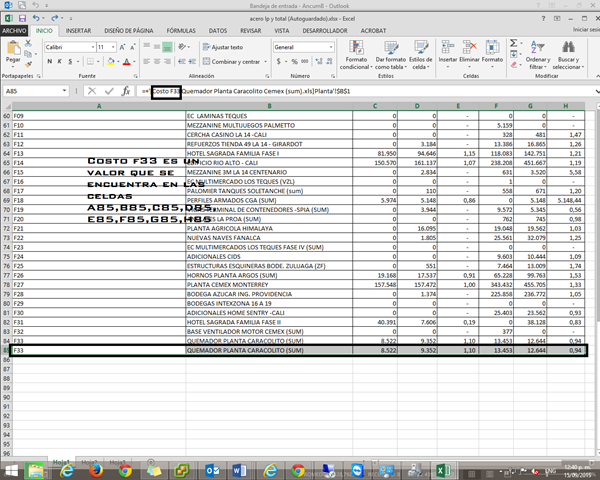Expand the Combinar y centrar dropdown arrow
Image resolution: width=600 pixels, height=480 pixels.
[x=266, y=61]
